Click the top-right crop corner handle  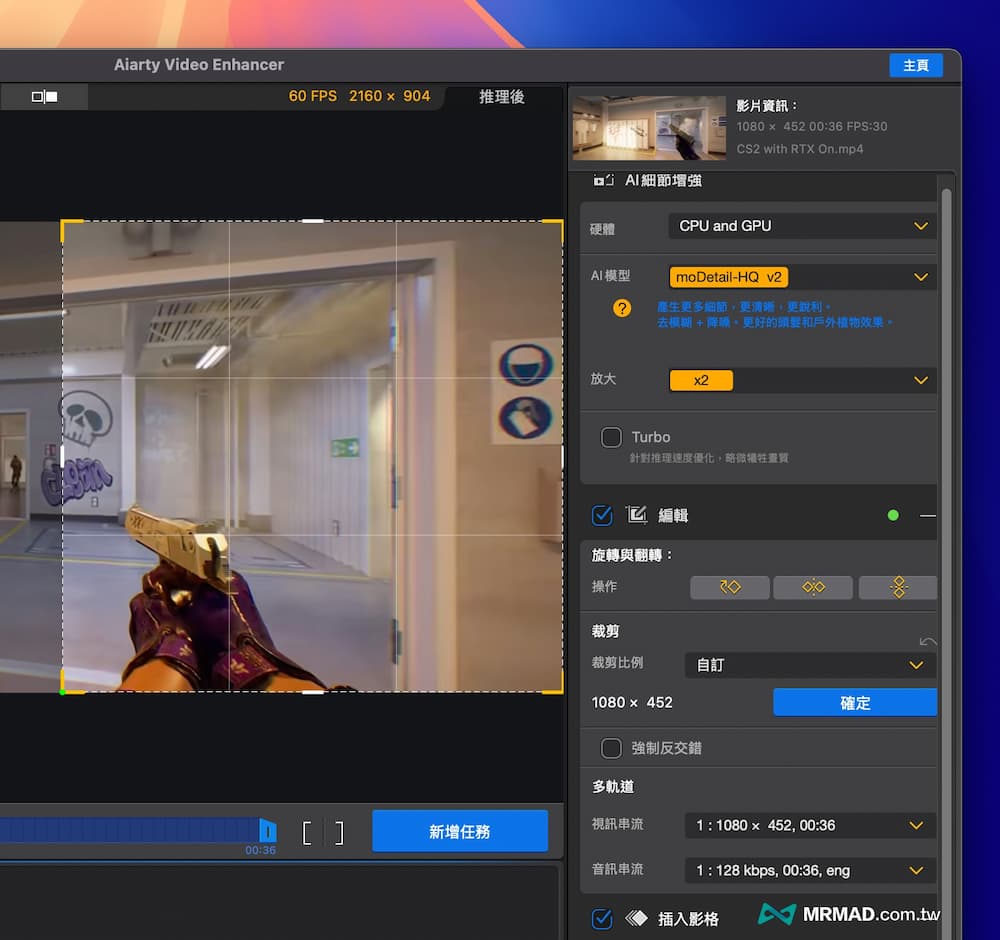pos(554,229)
